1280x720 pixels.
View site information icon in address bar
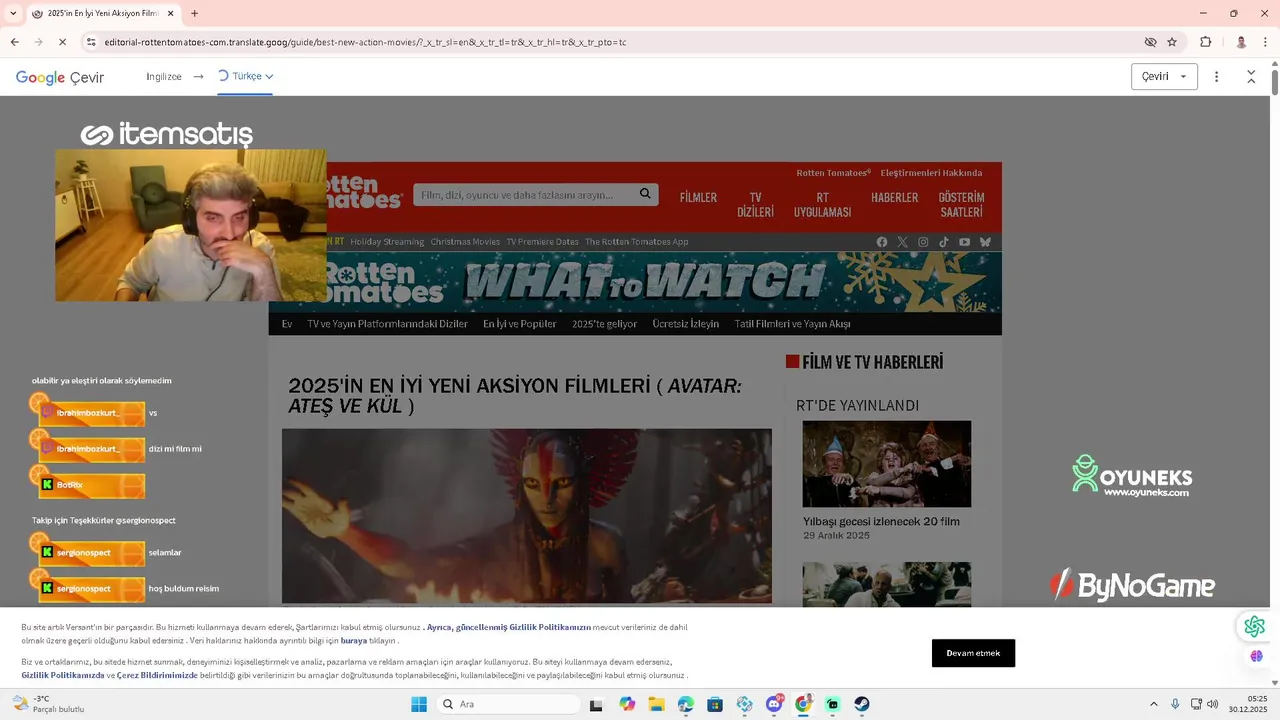91,42
